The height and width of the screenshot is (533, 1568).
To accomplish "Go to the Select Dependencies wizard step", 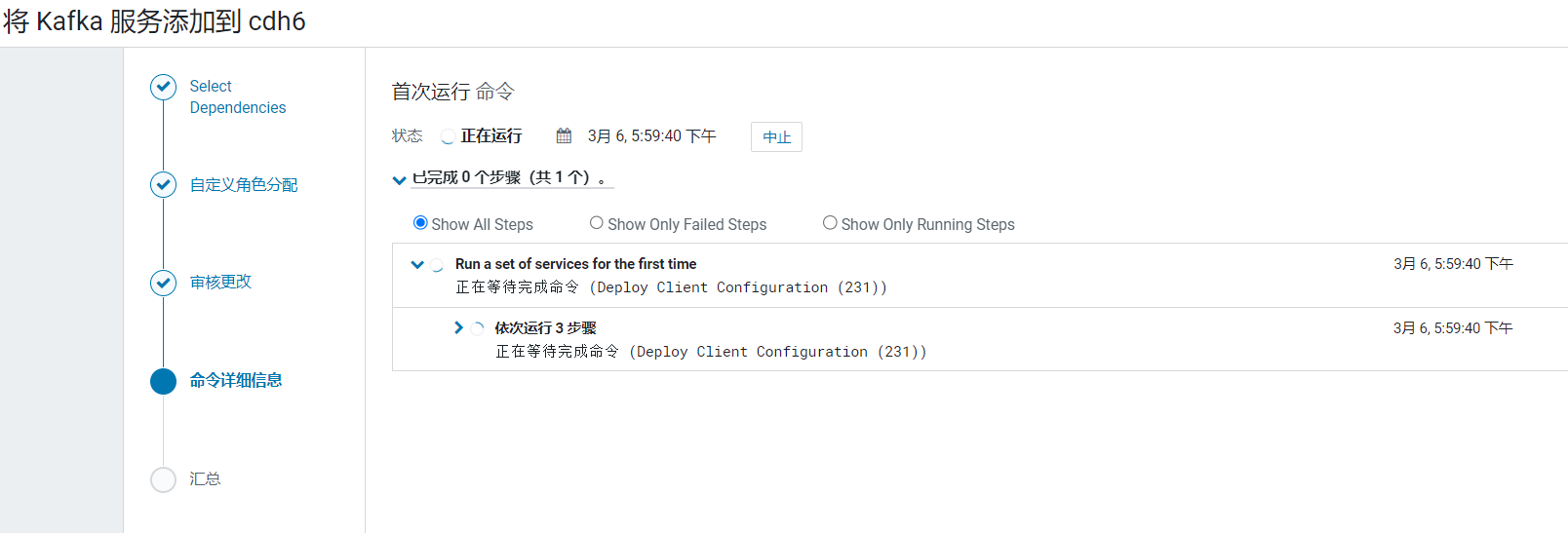I will click(238, 96).
